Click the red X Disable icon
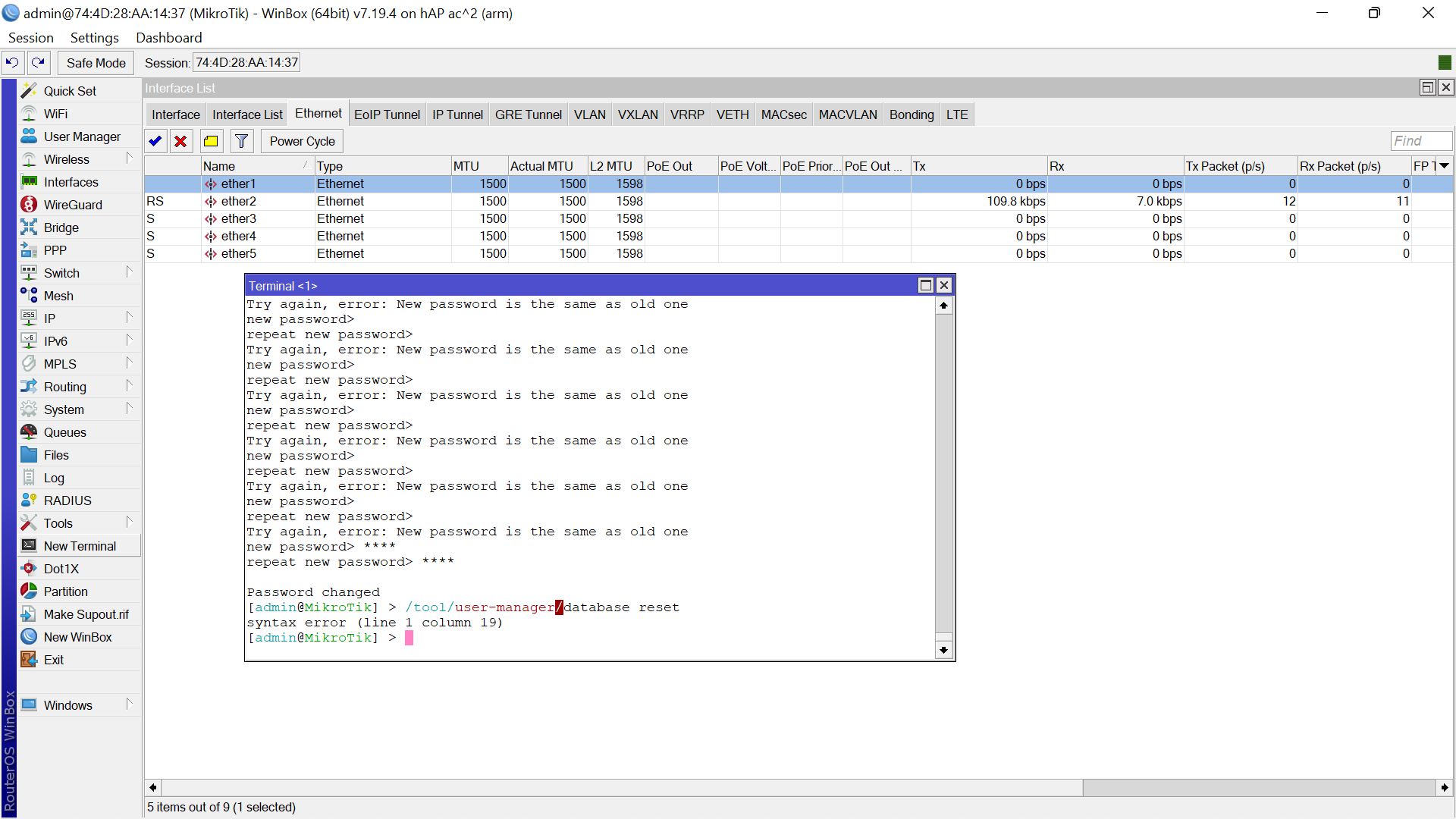The width and height of the screenshot is (1456, 819). tap(180, 141)
